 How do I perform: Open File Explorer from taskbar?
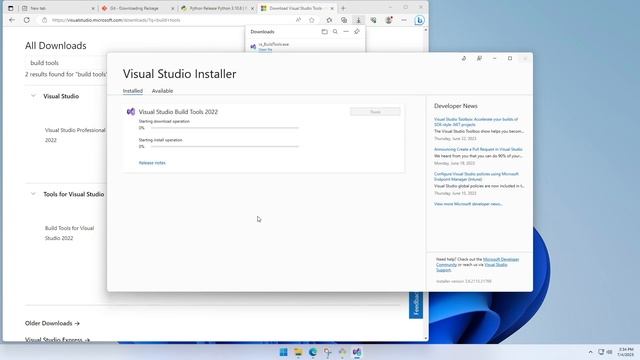coord(298,352)
